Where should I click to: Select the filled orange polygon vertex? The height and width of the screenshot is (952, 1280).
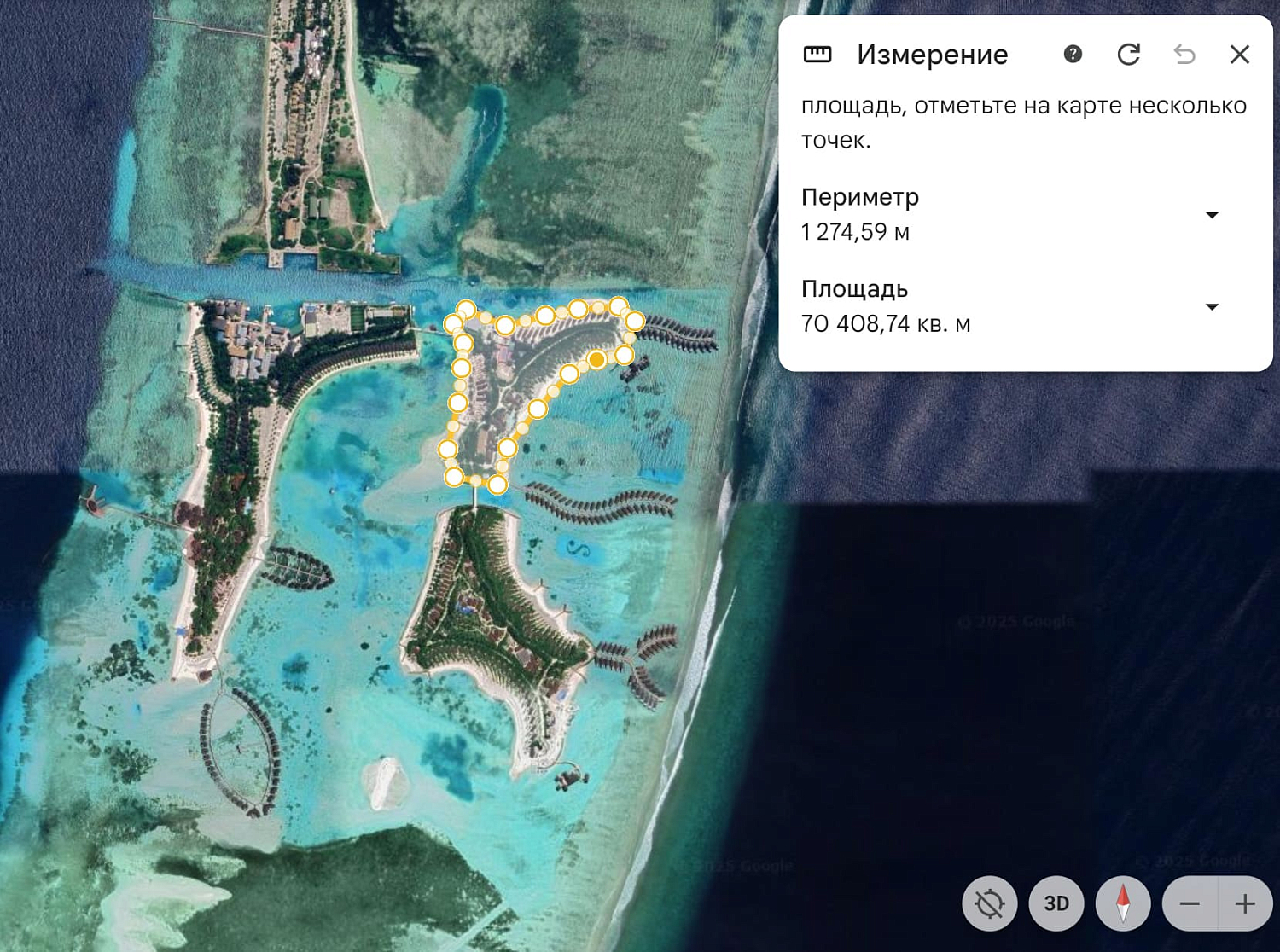[x=596, y=361]
